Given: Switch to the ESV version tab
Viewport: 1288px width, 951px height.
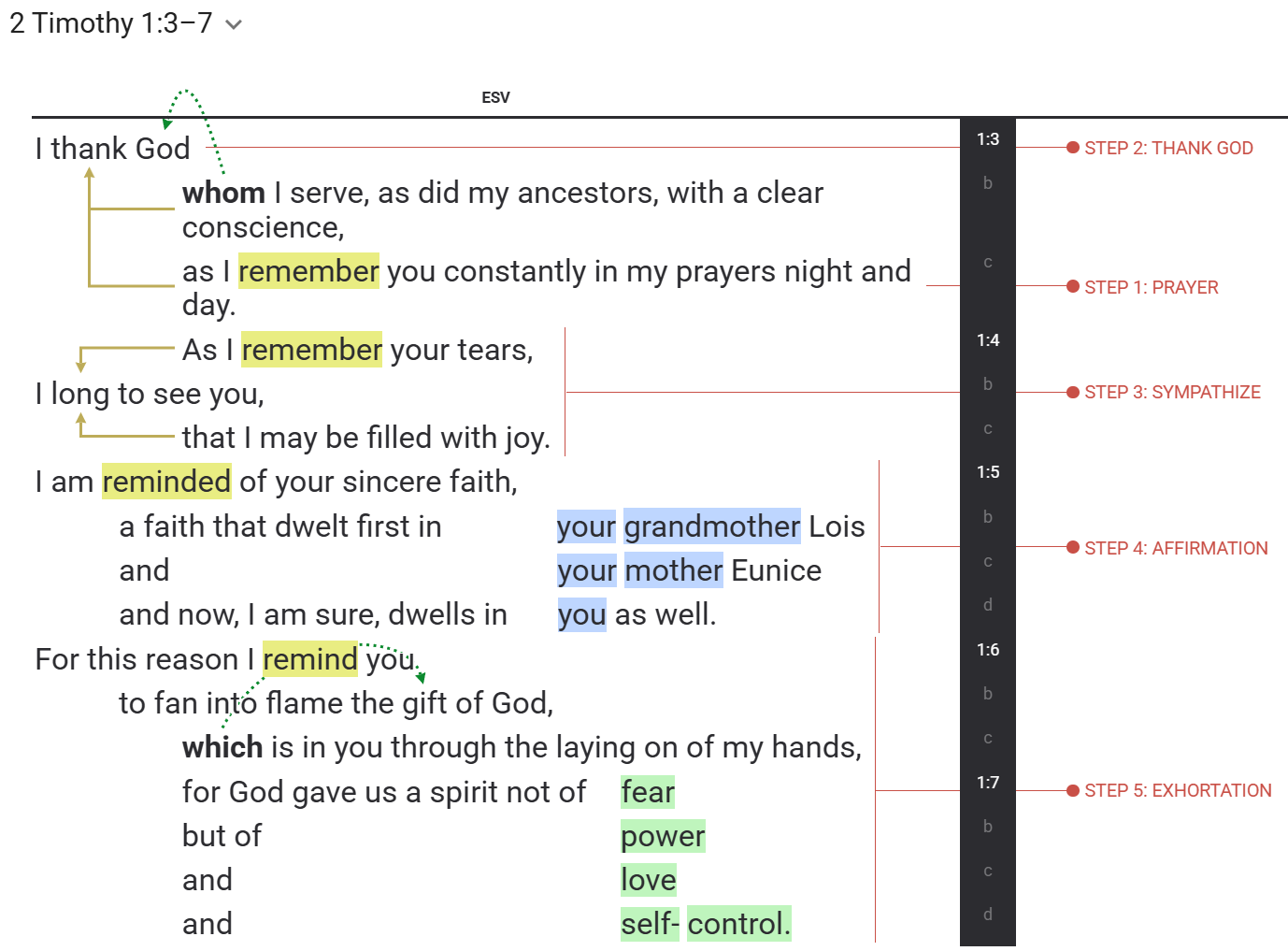Looking at the screenshot, I should tap(495, 96).
